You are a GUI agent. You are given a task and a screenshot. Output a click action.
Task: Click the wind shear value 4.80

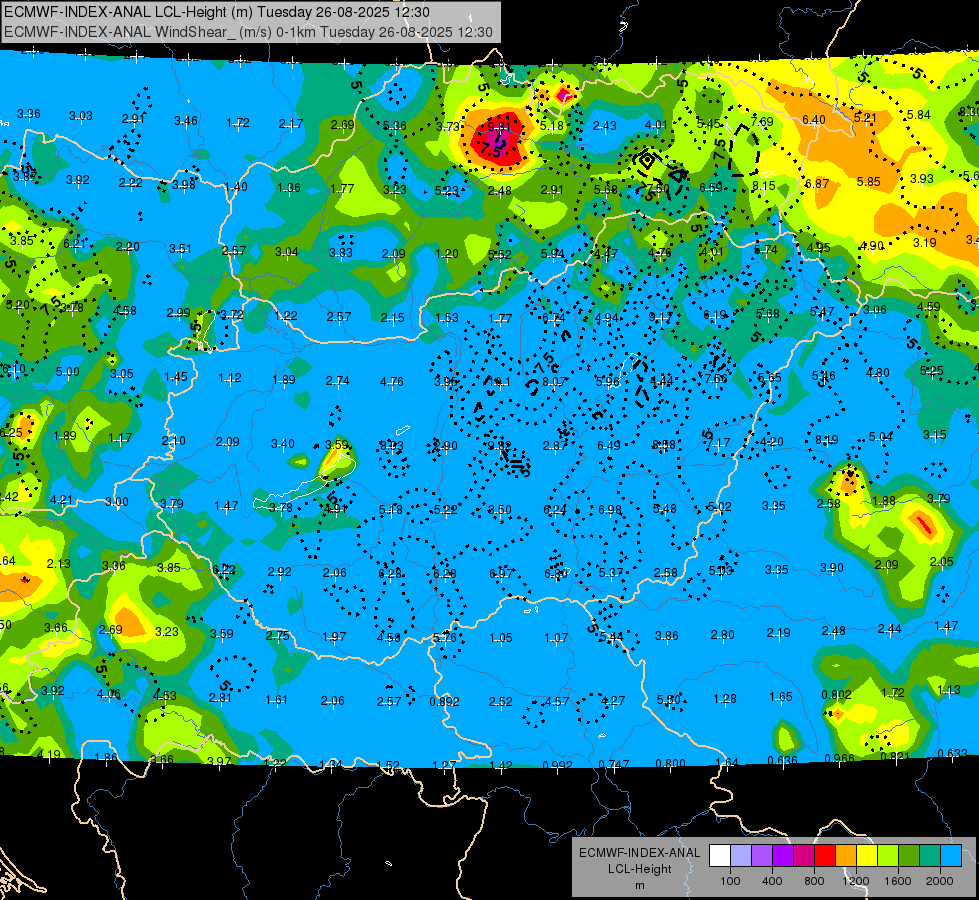[x=878, y=373]
